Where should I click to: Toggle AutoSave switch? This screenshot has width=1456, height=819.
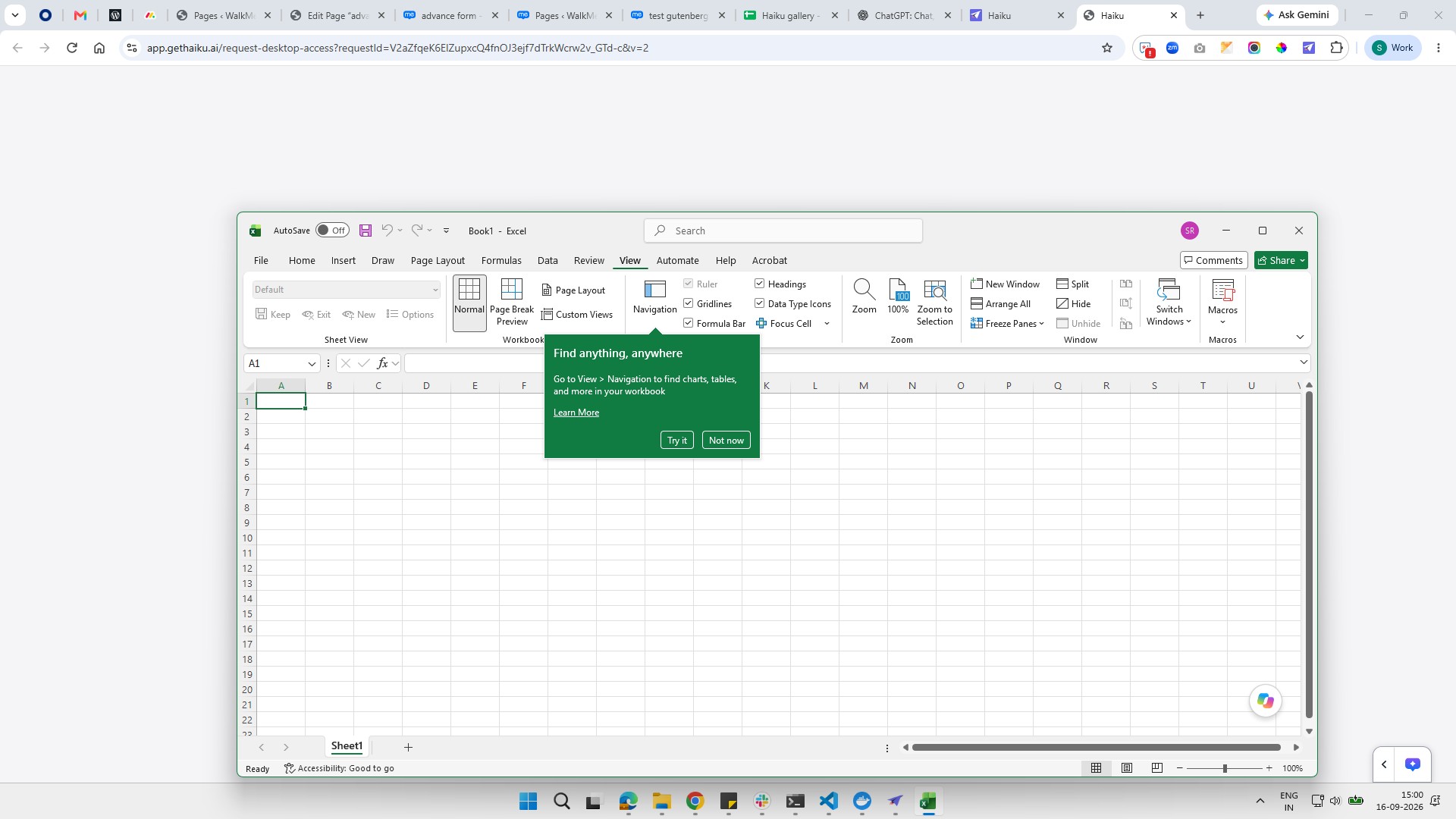332,231
